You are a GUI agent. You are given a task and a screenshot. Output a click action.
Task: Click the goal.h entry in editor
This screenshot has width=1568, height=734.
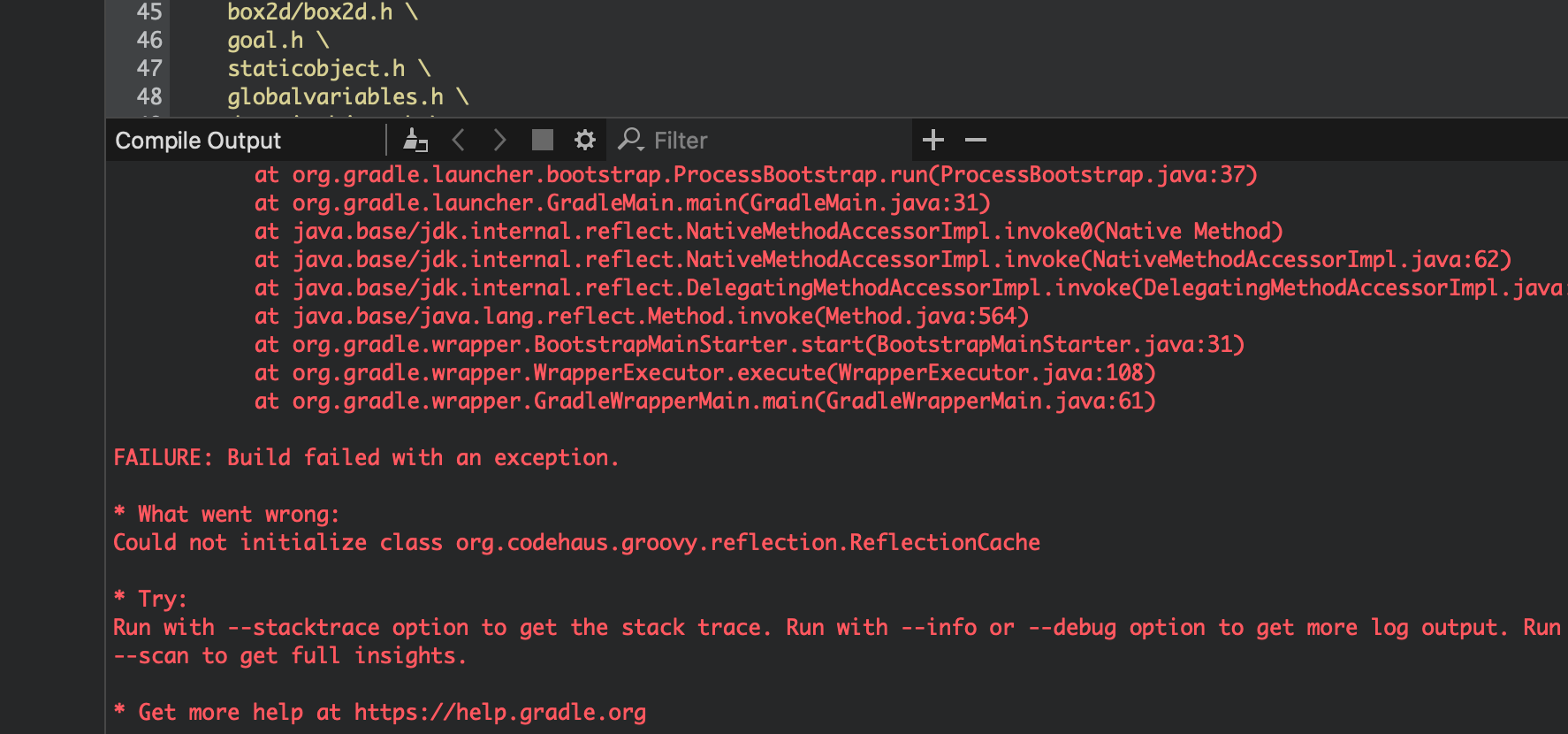coord(265,41)
